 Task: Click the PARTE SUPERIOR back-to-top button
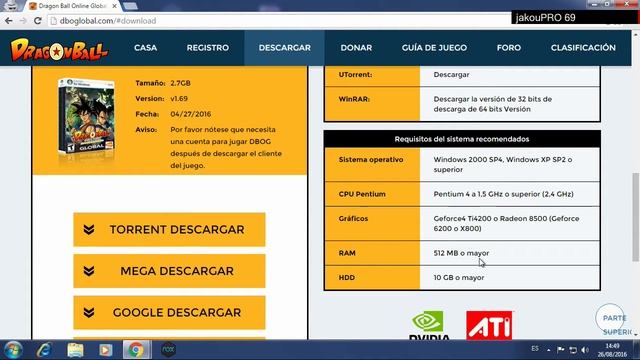coord(611,320)
